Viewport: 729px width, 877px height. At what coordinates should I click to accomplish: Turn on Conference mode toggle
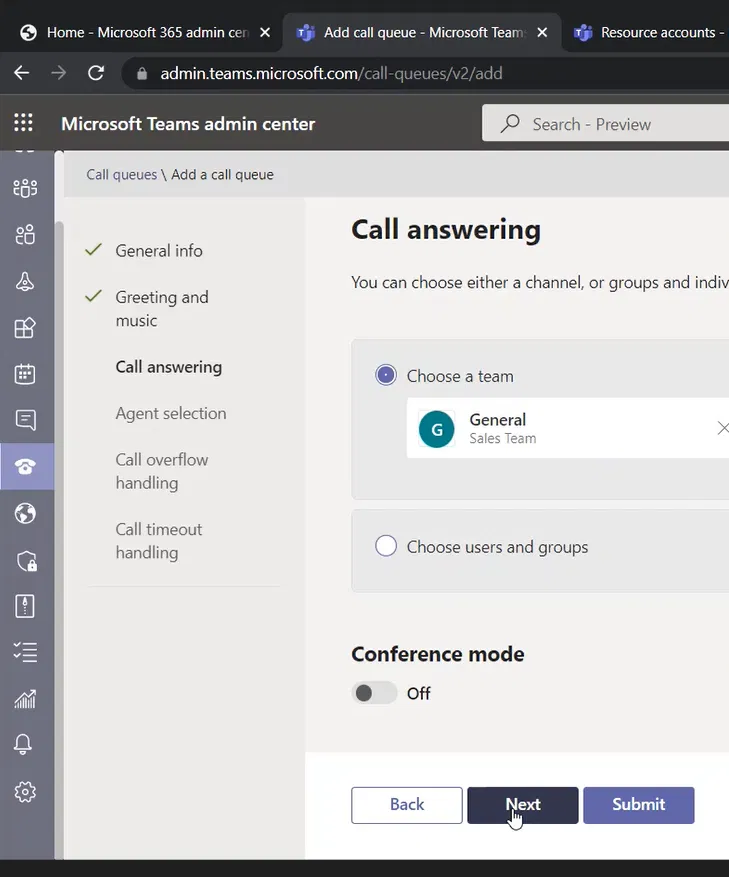point(374,693)
